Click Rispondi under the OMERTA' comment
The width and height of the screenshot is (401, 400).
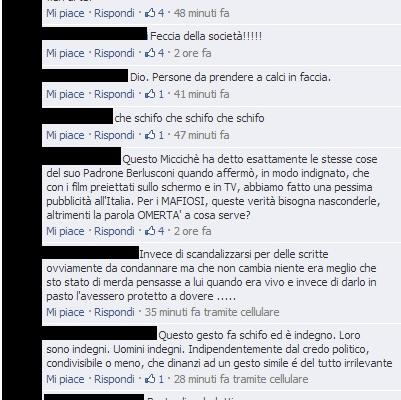[114, 231]
